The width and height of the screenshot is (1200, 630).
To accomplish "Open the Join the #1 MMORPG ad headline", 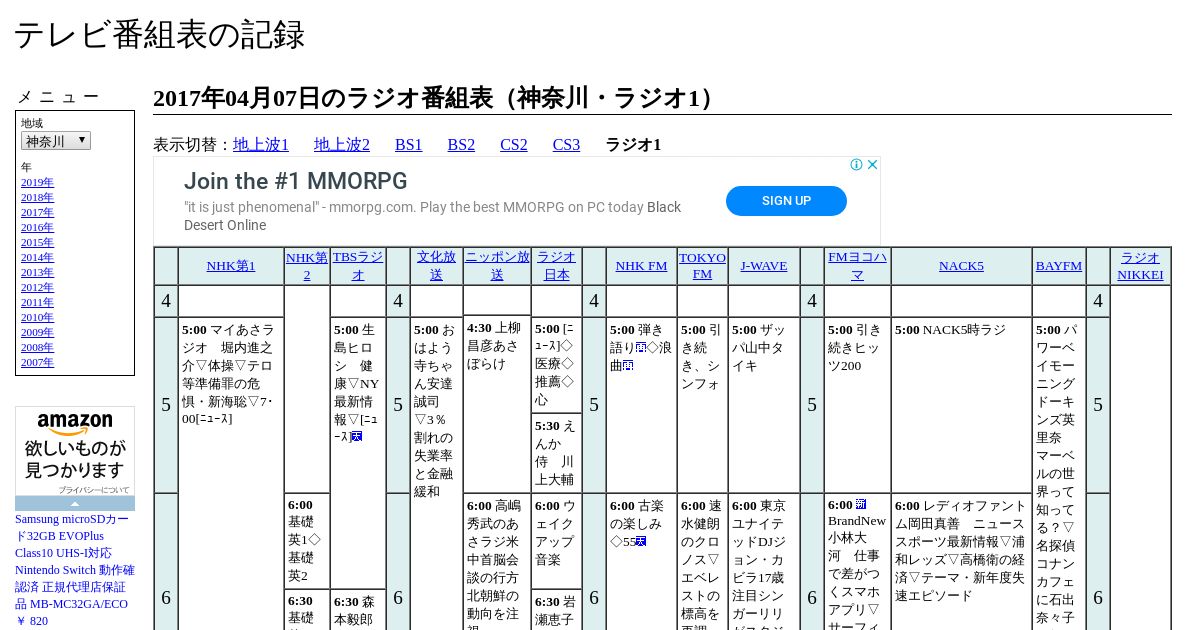I will [x=296, y=181].
